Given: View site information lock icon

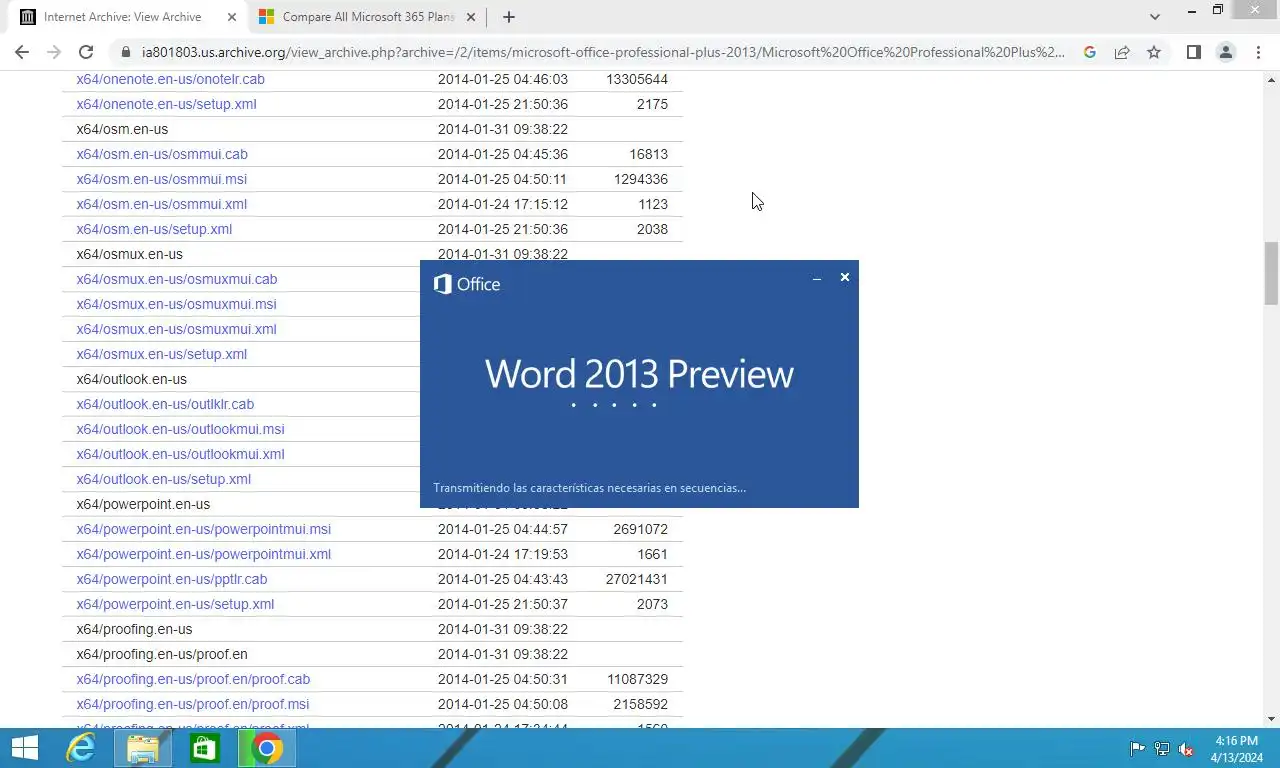Looking at the screenshot, I should coord(125,52).
